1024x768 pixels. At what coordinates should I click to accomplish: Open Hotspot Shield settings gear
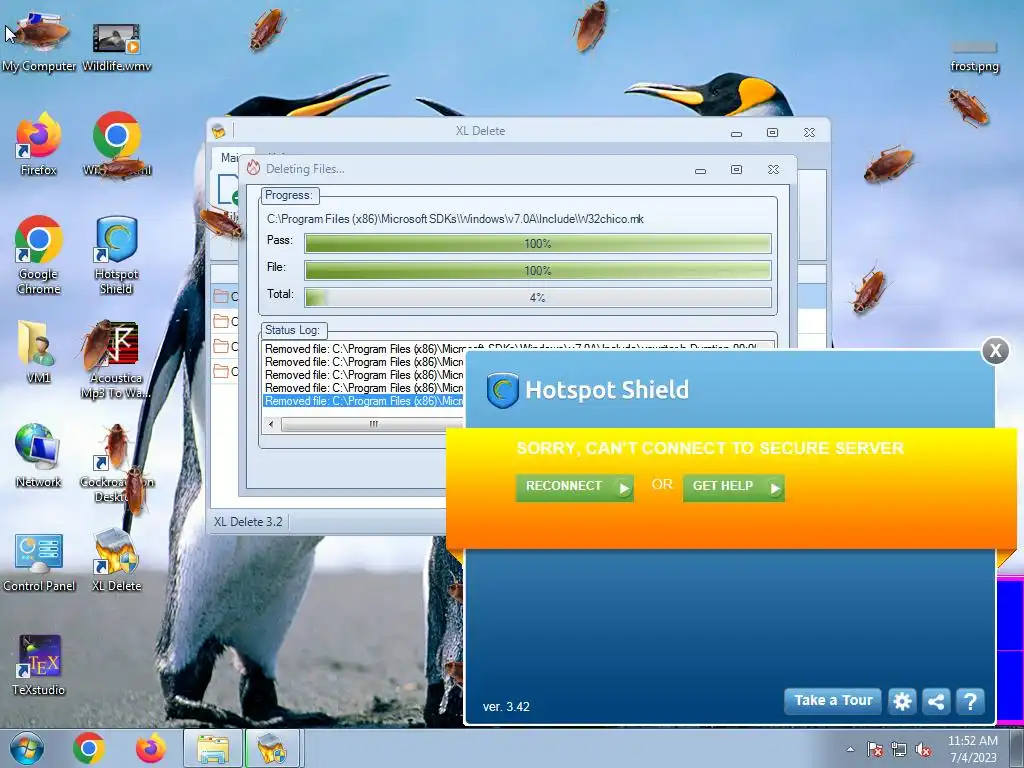click(x=902, y=701)
